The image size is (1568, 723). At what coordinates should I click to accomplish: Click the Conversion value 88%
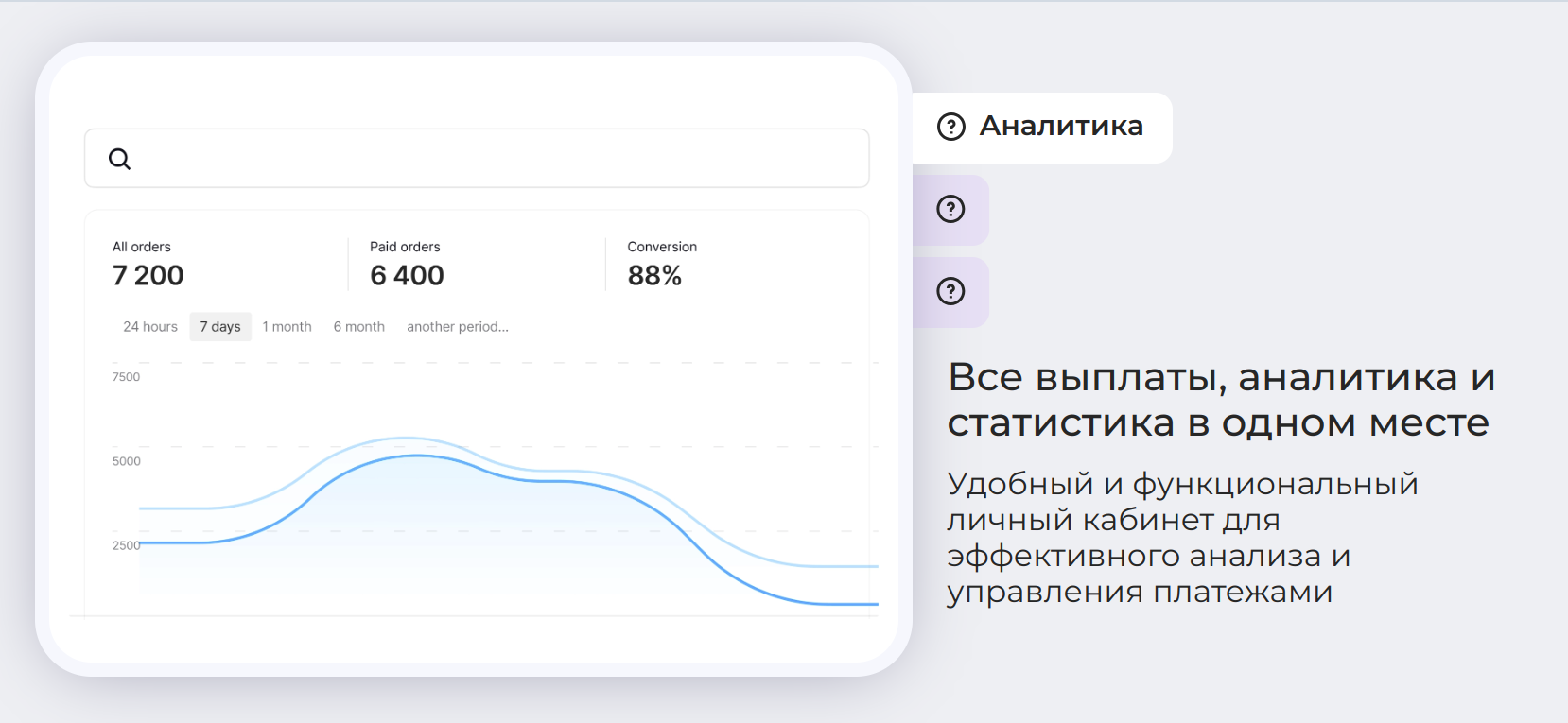tap(654, 276)
